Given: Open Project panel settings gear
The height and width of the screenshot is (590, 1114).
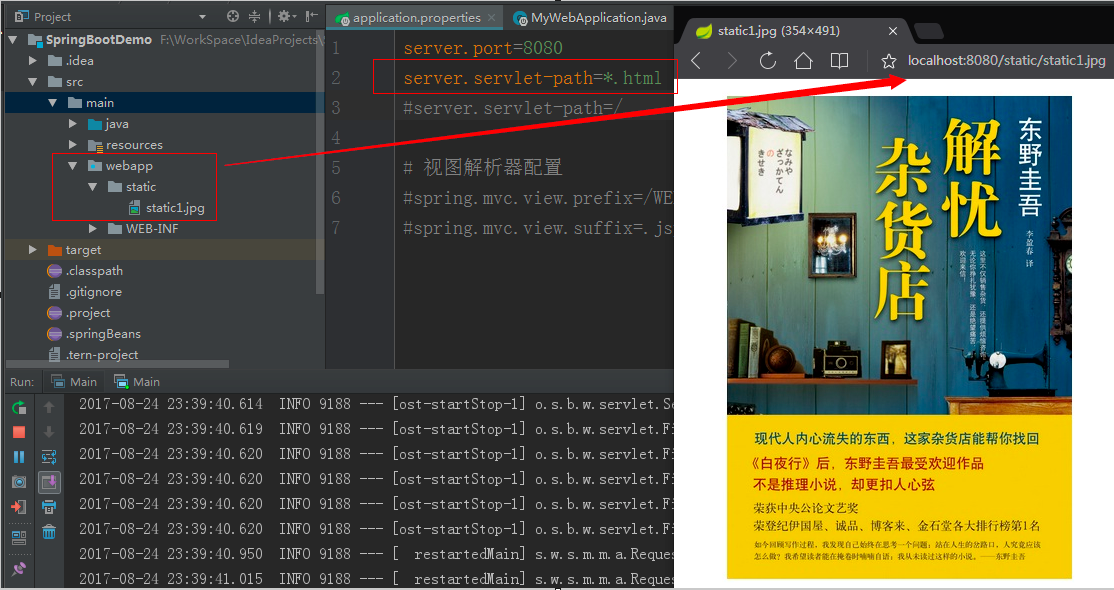Looking at the screenshot, I should pyautogui.click(x=286, y=16).
